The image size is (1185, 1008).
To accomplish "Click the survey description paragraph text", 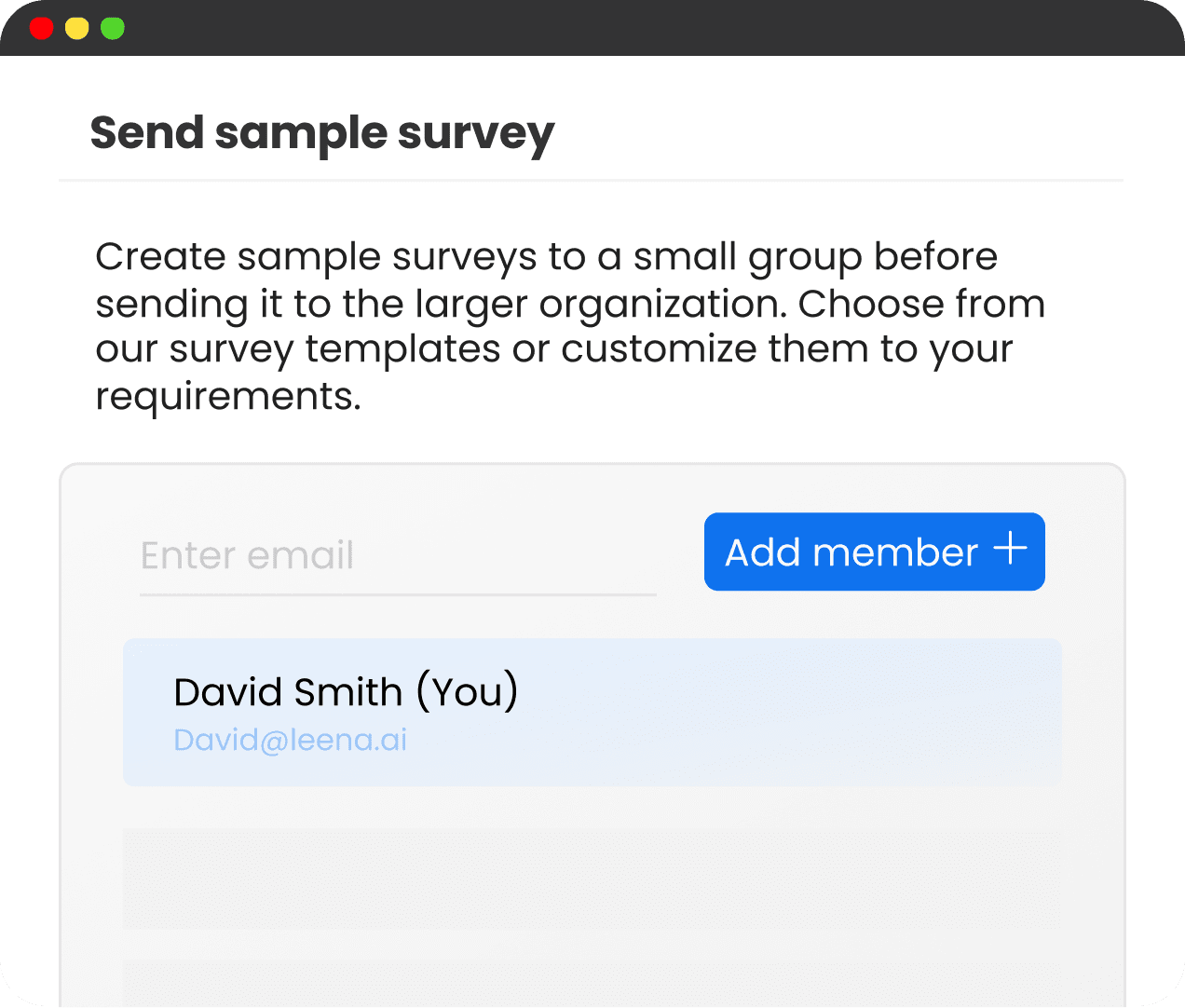I will [570, 326].
